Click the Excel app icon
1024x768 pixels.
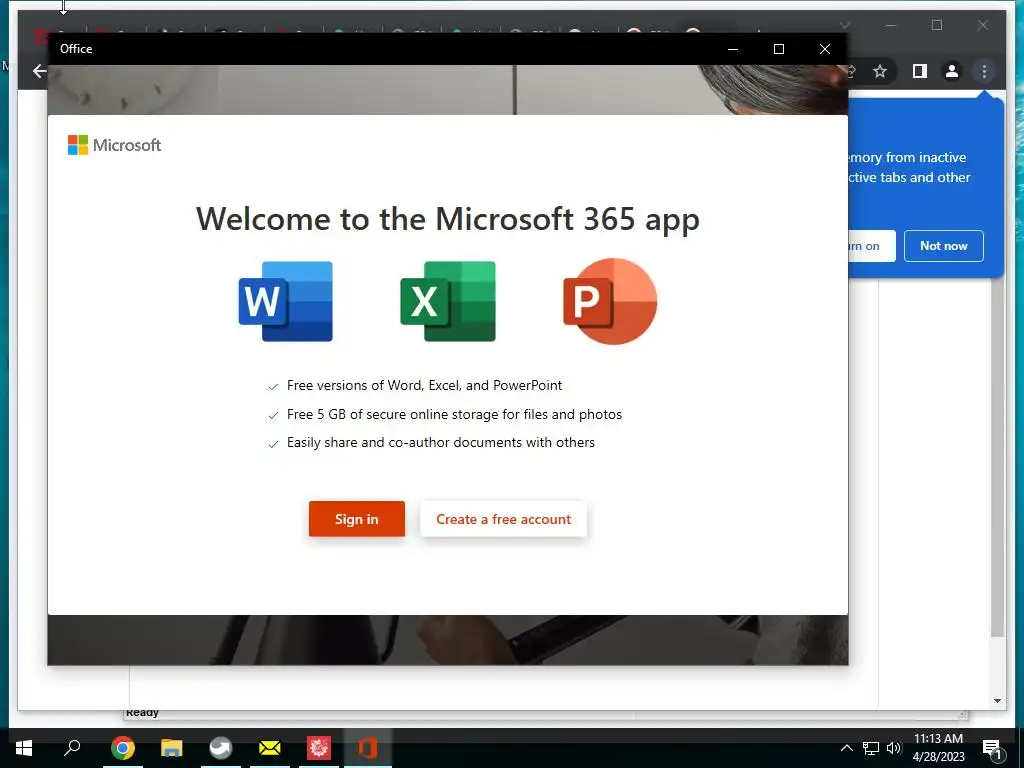coord(448,301)
